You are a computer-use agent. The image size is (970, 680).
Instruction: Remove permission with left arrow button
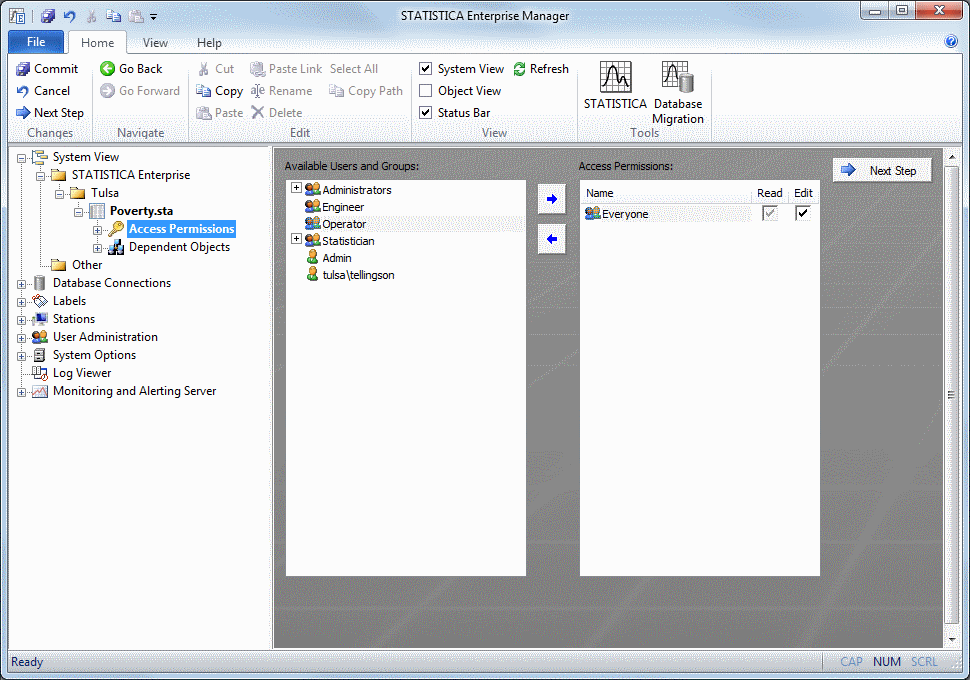click(551, 239)
